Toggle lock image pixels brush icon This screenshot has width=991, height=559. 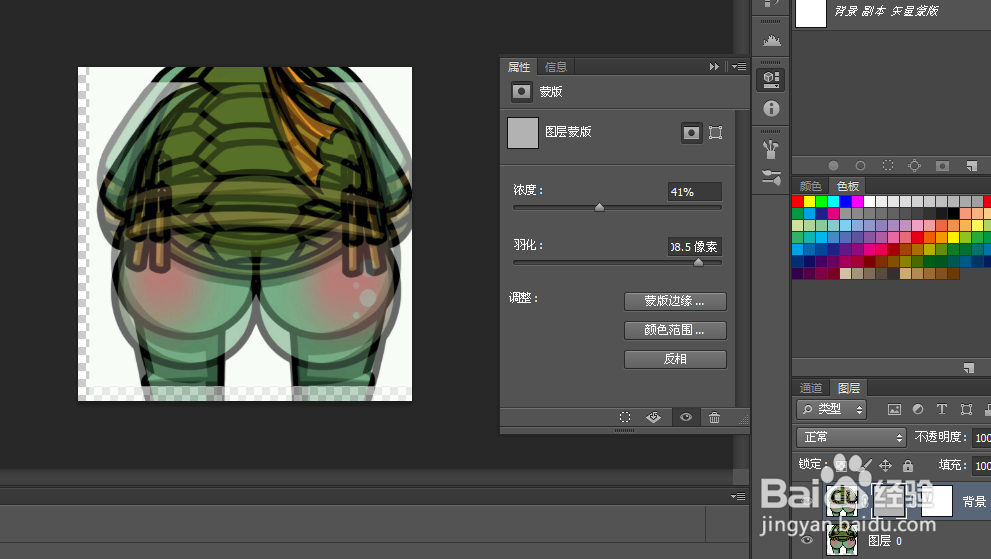tap(865, 465)
